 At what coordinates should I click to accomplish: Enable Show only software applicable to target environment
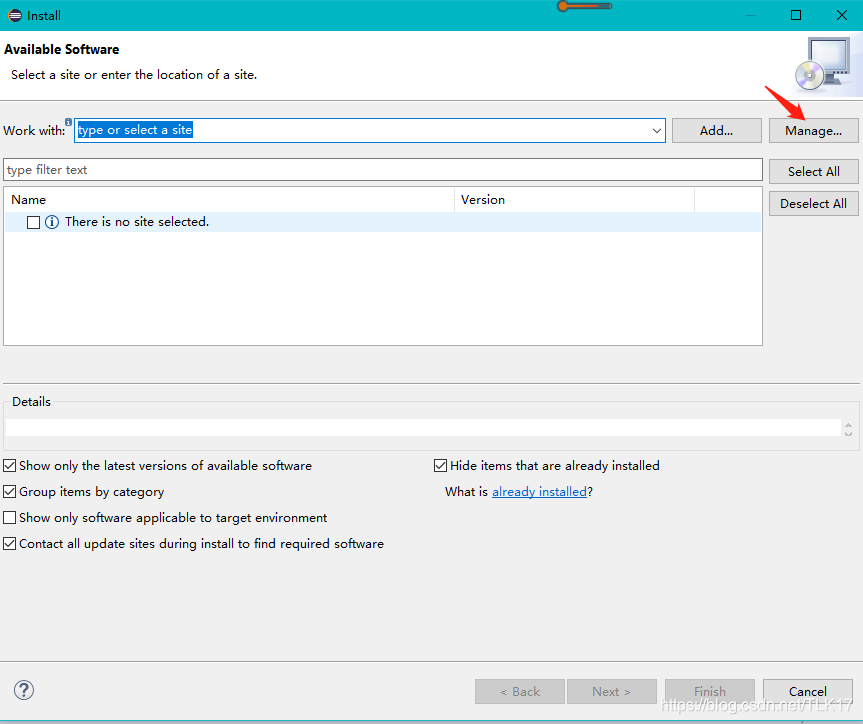point(9,518)
